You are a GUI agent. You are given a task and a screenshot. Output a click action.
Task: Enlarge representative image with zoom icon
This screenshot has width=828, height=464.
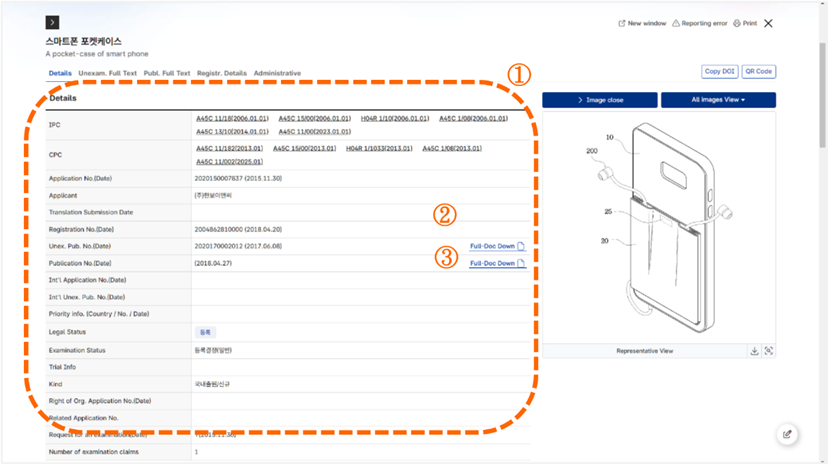point(769,351)
